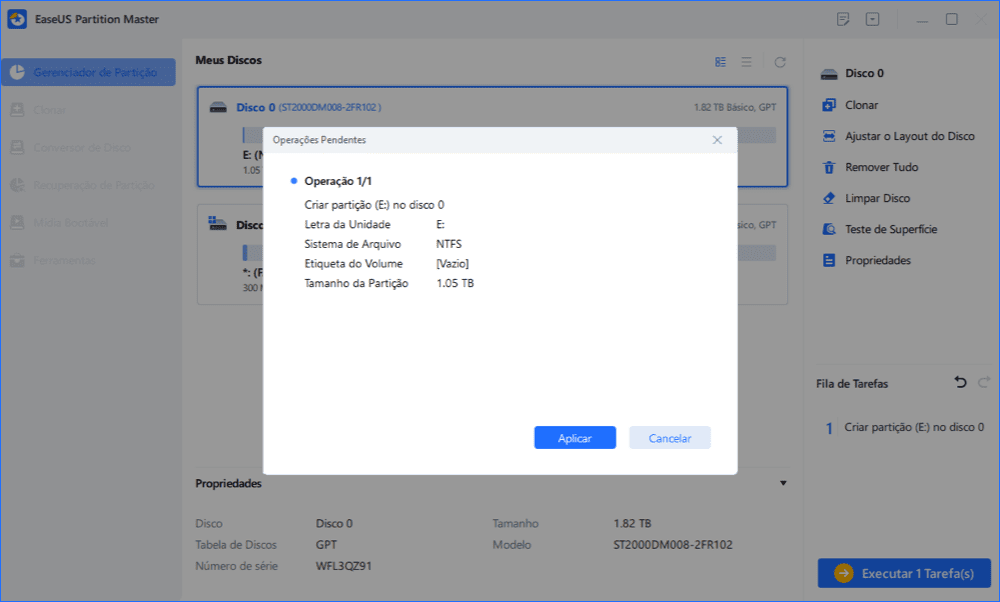Image resolution: width=1000 pixels, height=602 pixels.
Task: Undo the queued task with undo arrow
Action: (960, 383)
